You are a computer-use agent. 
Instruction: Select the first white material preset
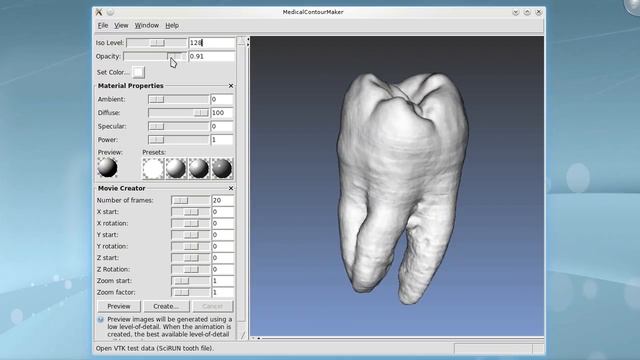[x=153, y=169]
